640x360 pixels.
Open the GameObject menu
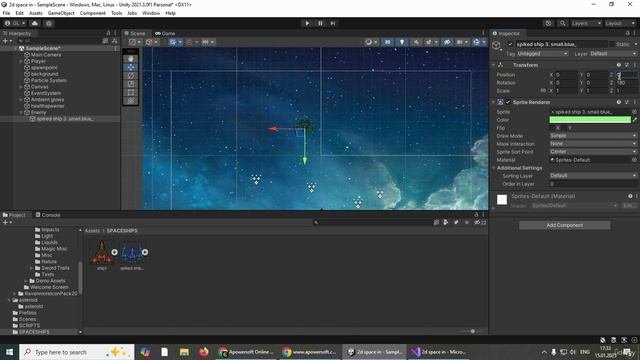click(61, 13)
